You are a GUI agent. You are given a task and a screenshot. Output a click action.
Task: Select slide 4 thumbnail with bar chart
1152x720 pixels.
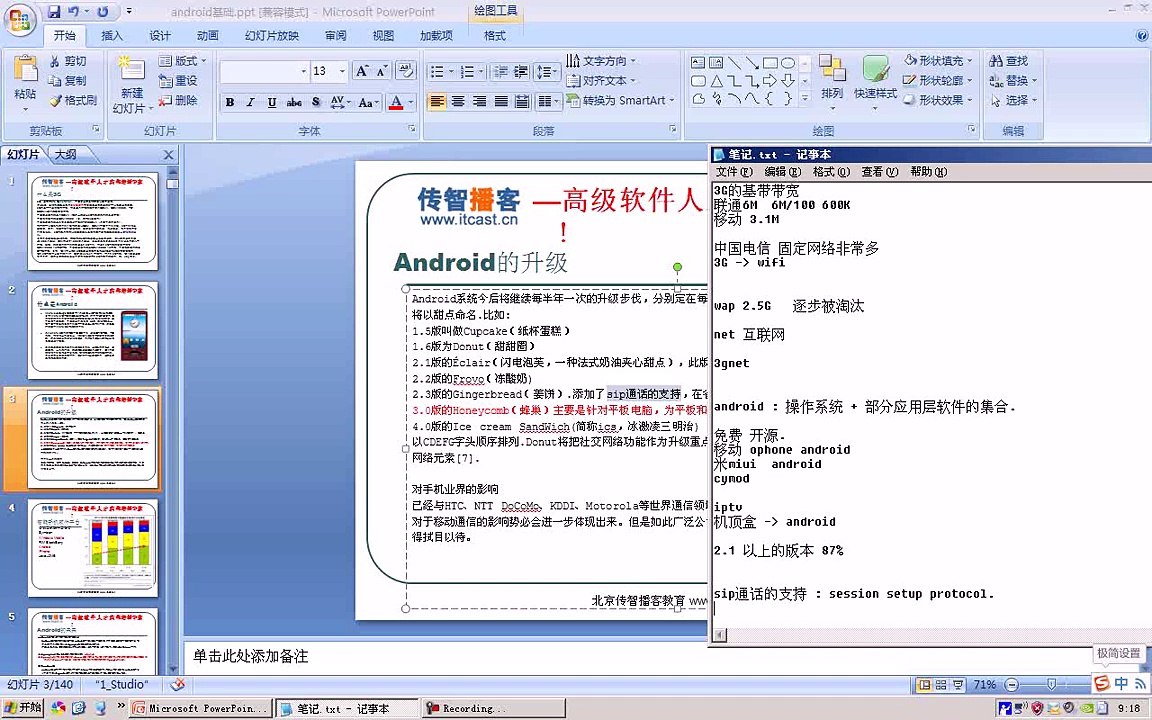[x=93, y=547]
